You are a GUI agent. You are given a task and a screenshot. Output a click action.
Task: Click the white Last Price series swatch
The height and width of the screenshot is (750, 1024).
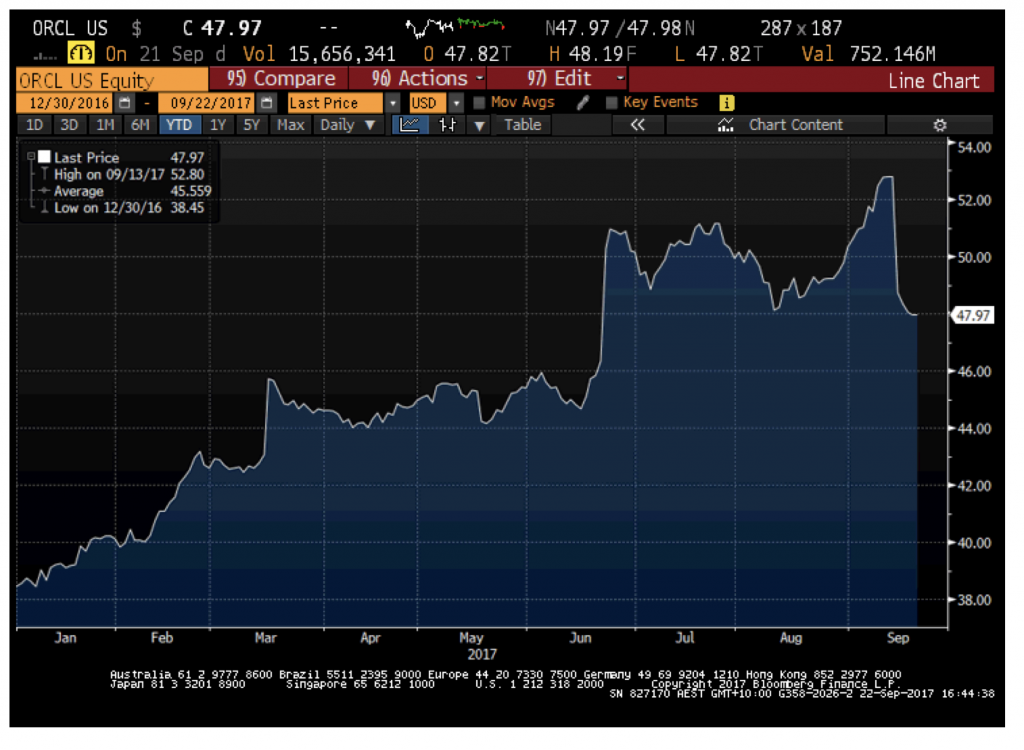coord(44,157)
